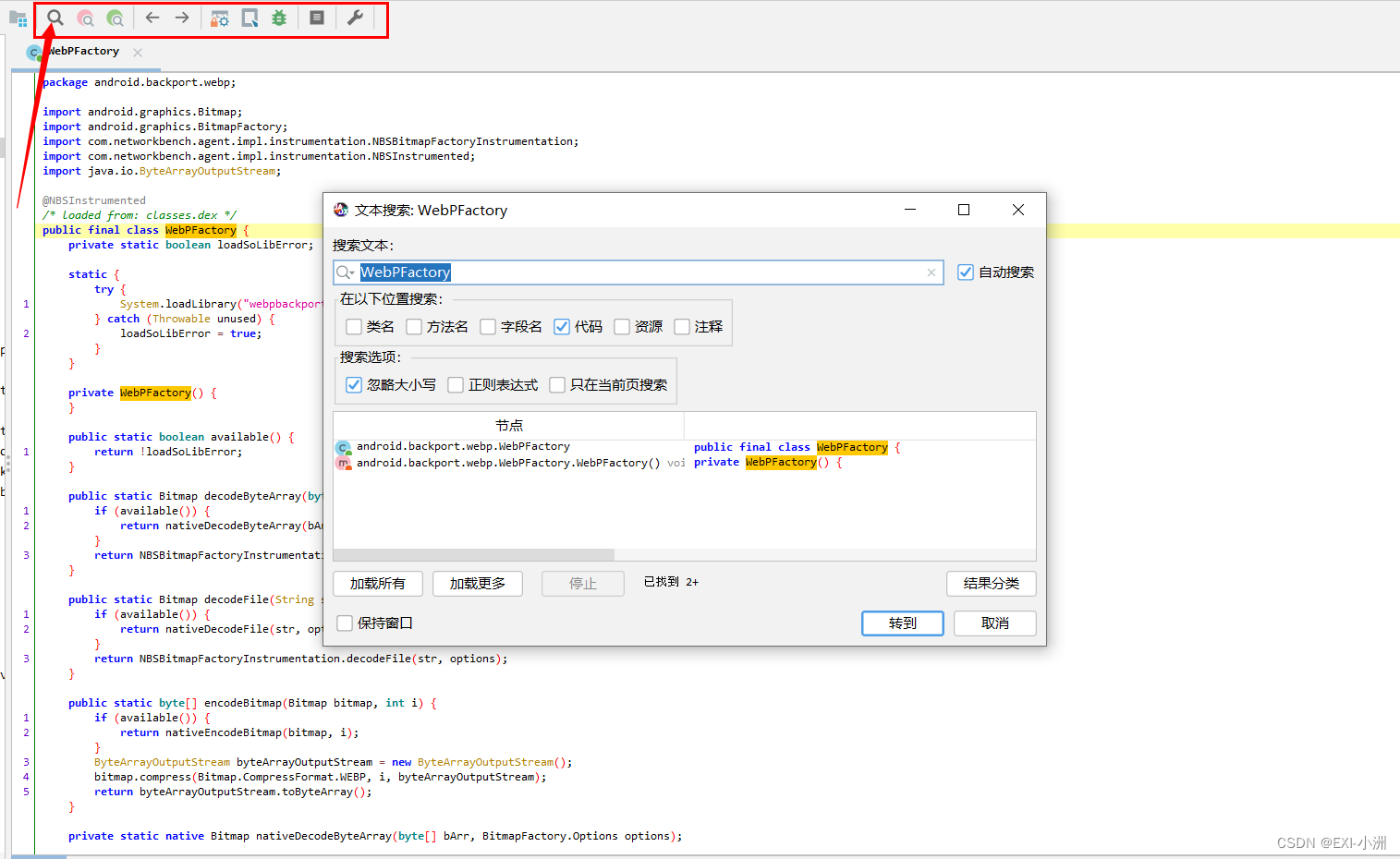Click the toolbar icon left of the green bug
Viewport: 1400px width, 859px height.
pos(250,18)
